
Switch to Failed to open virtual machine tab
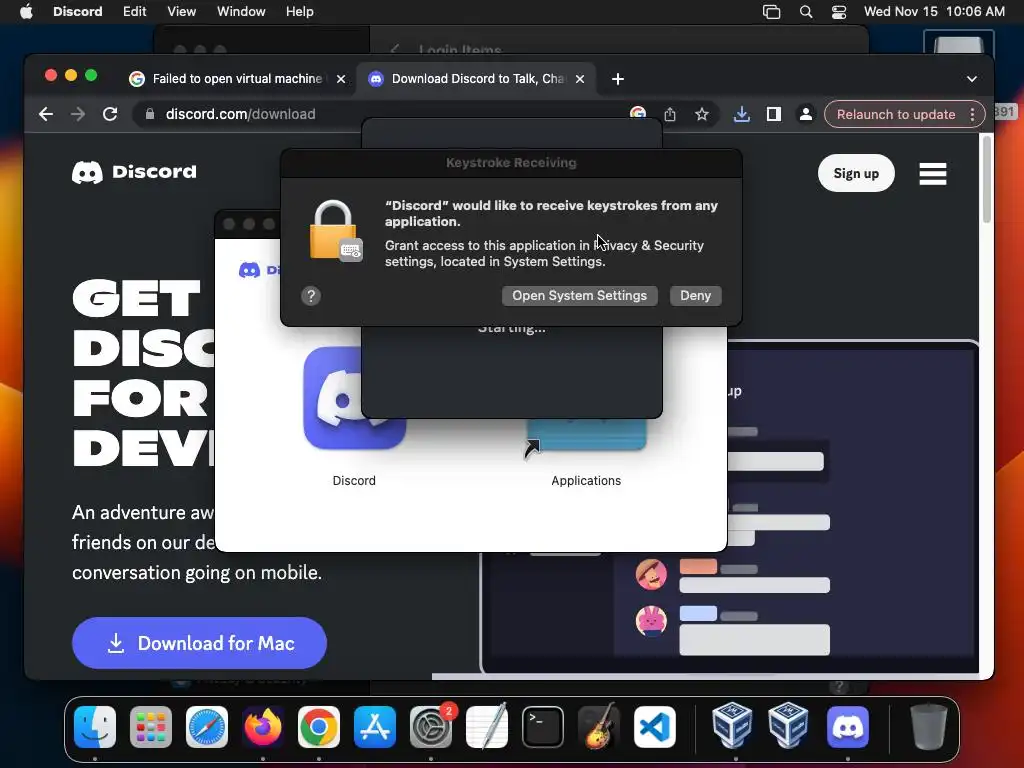pyautogui.click(x=237, y=78)
